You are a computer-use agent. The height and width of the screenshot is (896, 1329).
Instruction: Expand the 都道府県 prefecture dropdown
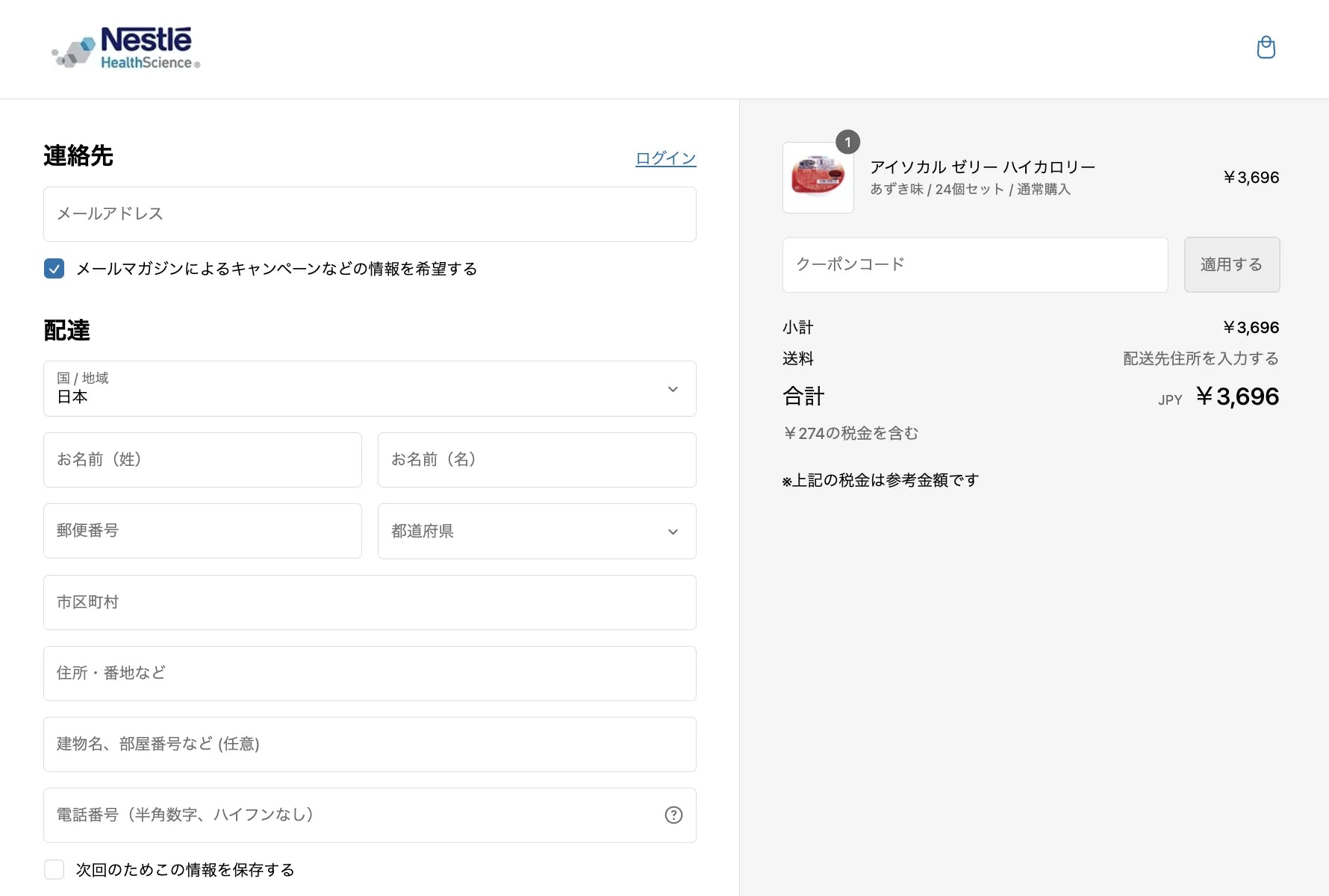coord(537,532)
